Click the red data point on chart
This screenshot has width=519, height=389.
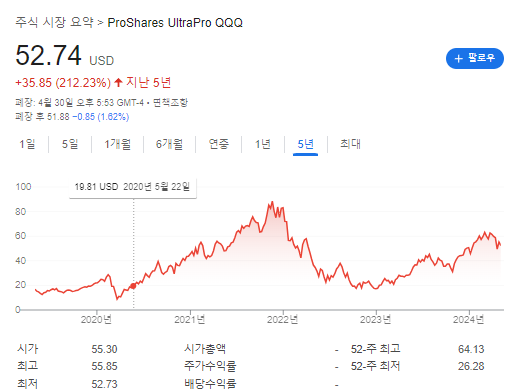coord(133,286)
